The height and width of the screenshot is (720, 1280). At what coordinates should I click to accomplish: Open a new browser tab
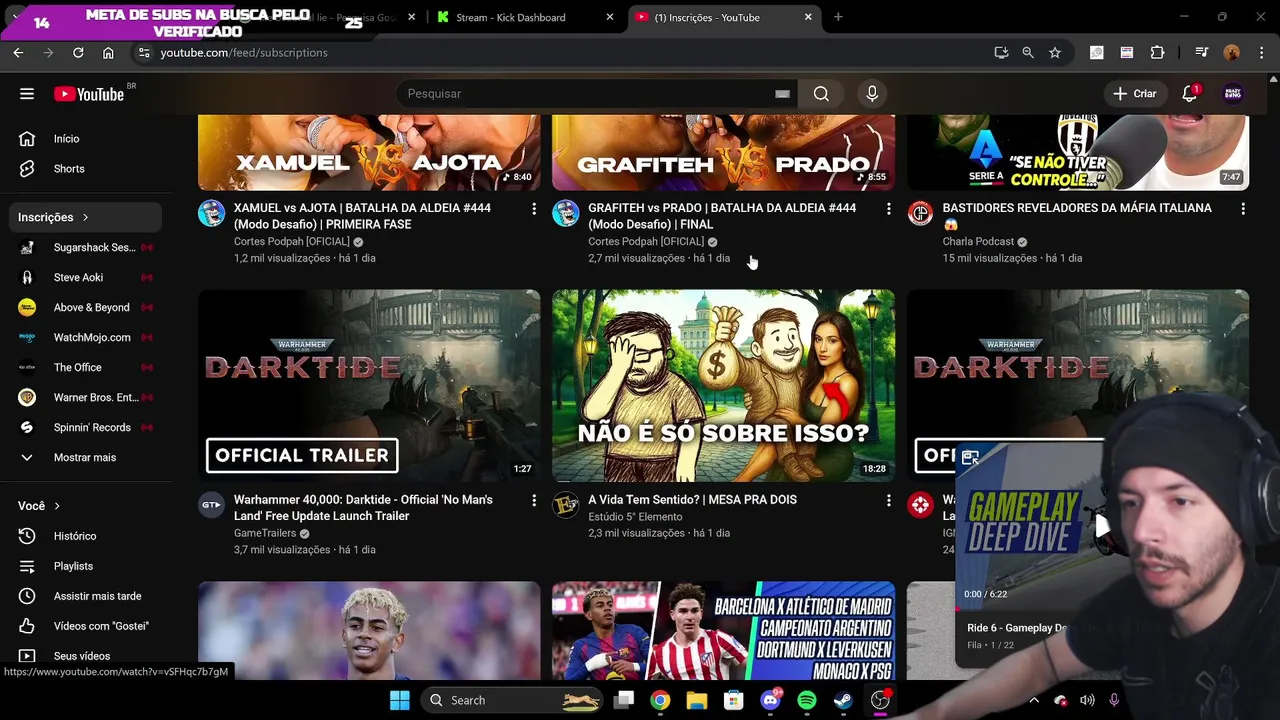[x=838, y=17]
